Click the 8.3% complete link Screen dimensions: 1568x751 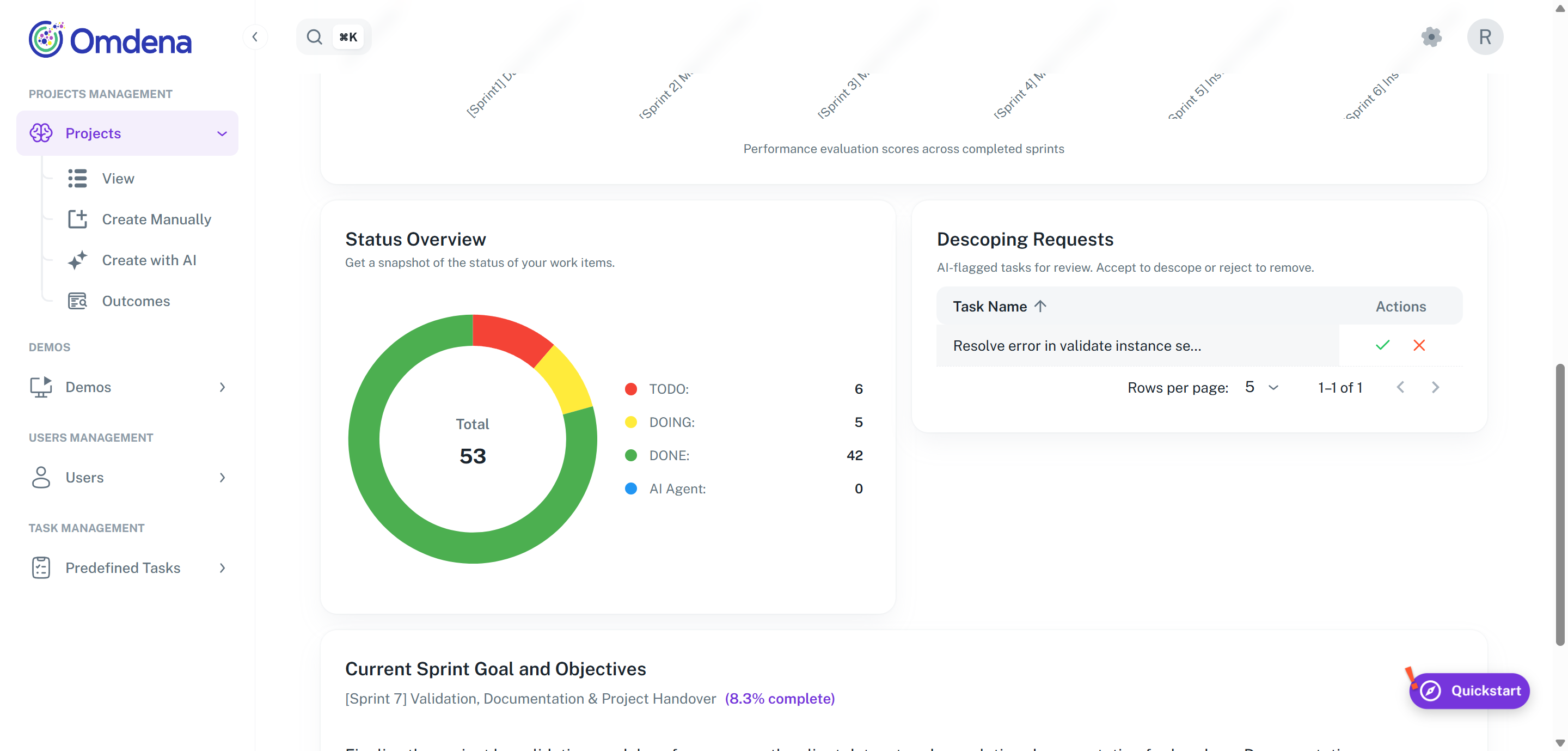click(x=780, y=699)
